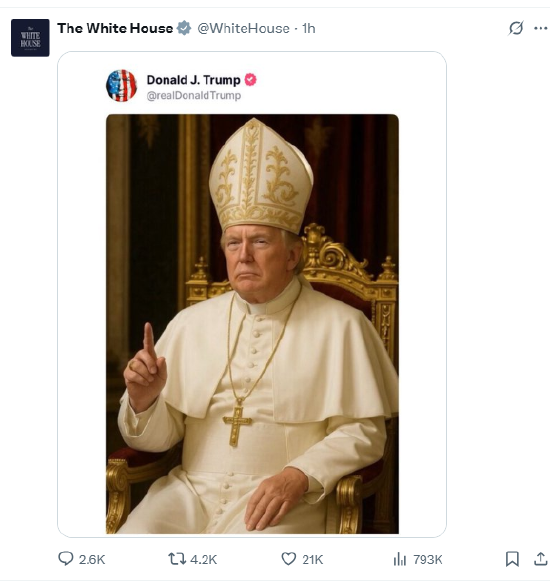Enlarge the embedded papal attire image
This screenshot has height=582, width=550.
pos(252,324)
